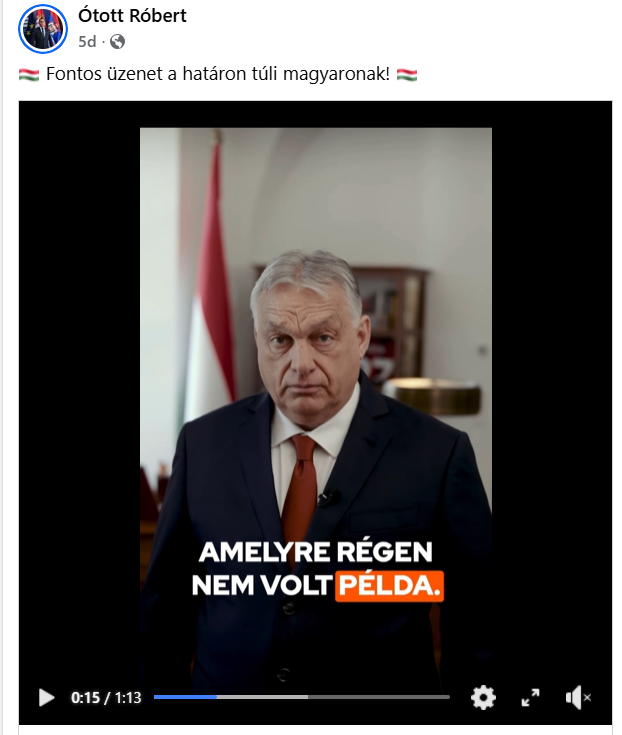Unmute the video speaker icon

tap(578, 698)
